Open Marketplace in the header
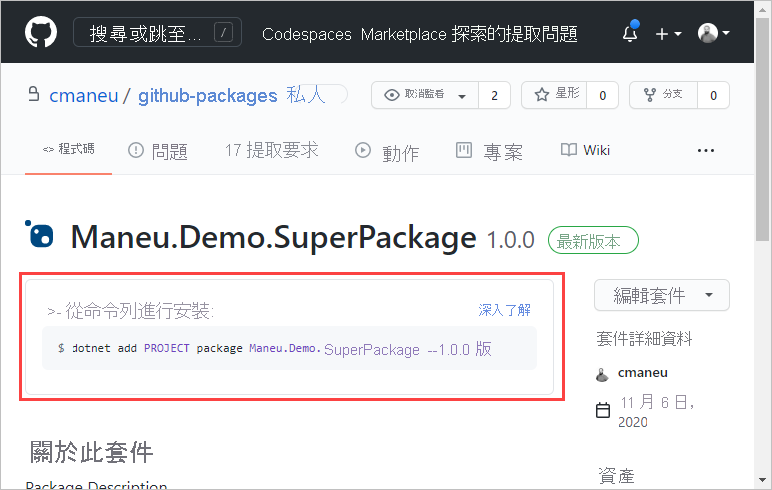 [x=403, y=34]
